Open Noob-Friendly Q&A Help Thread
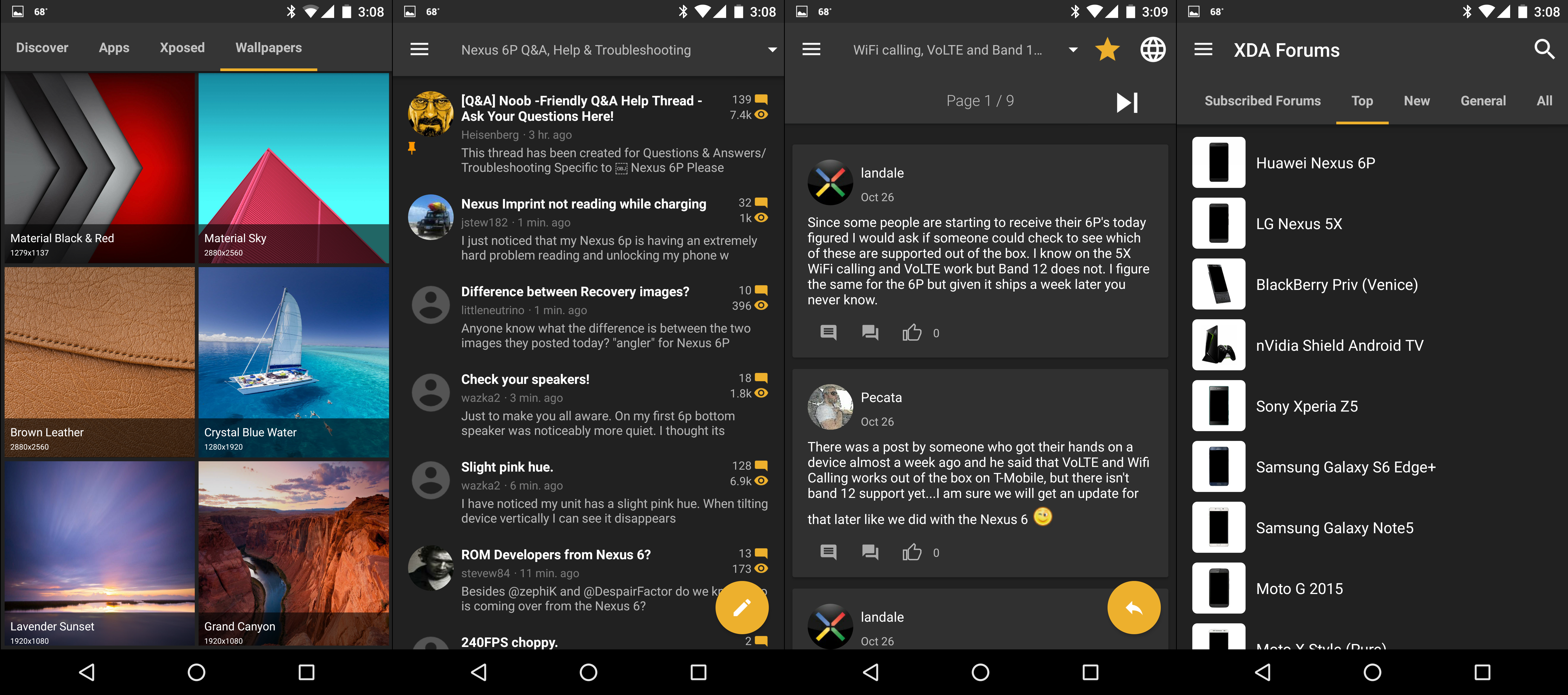This screenshot has width=1568, height=695. 588,133
